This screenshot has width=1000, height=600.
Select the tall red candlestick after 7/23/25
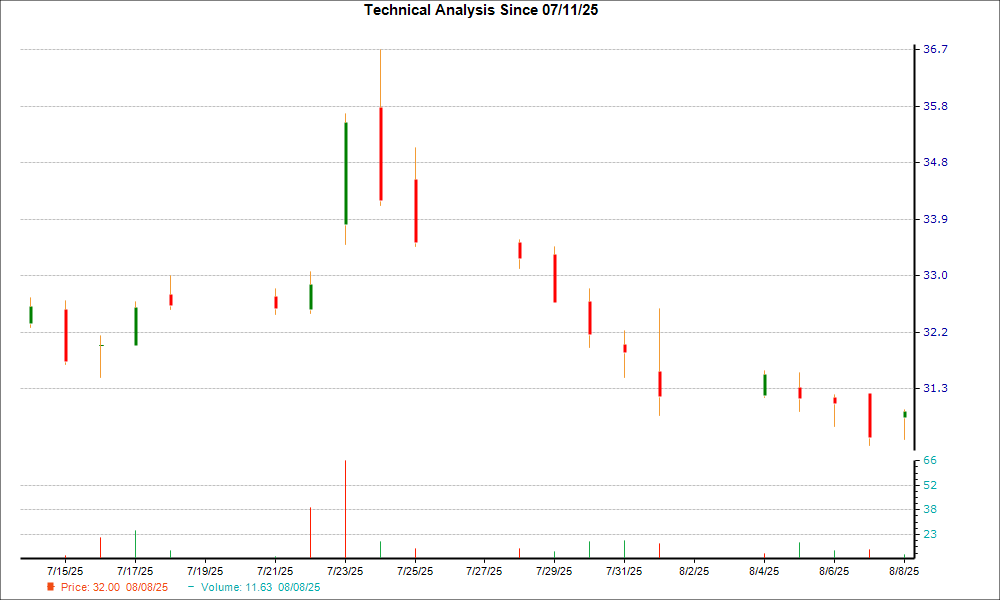pos(381,154)
